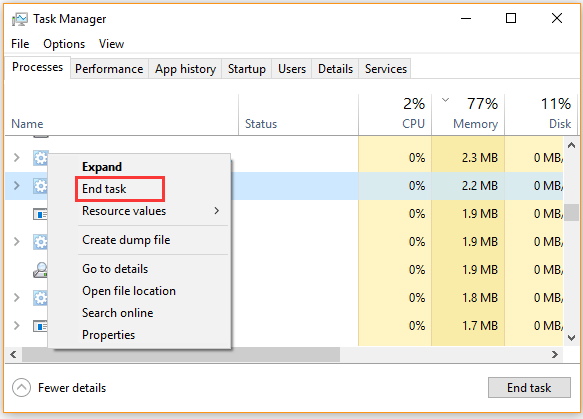Screen dimensions: 583x419
Task: Click the horizontal scrollbar thumb
Action: (181, 354)
